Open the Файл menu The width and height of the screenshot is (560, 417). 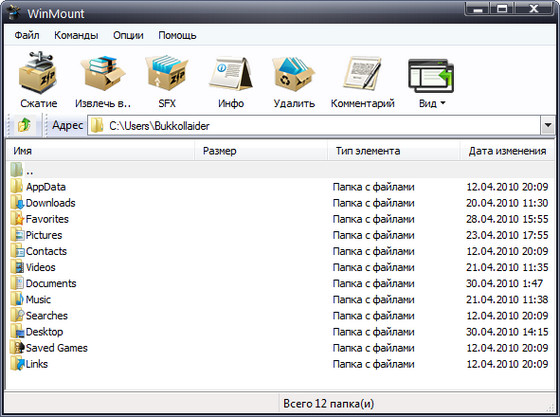(x=27, y=35)
